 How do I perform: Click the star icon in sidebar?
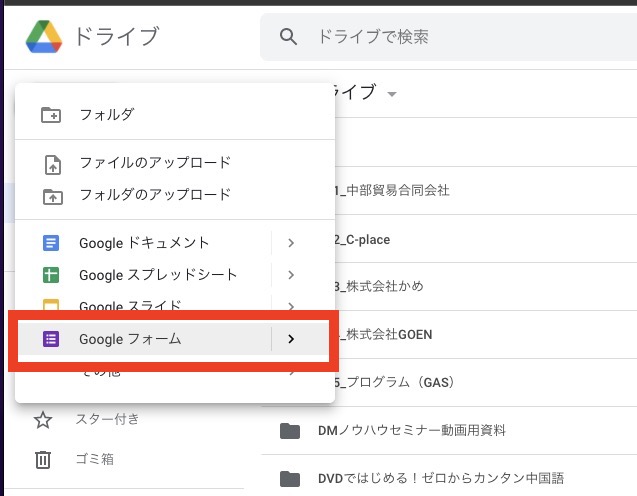(x=43, y=419)
